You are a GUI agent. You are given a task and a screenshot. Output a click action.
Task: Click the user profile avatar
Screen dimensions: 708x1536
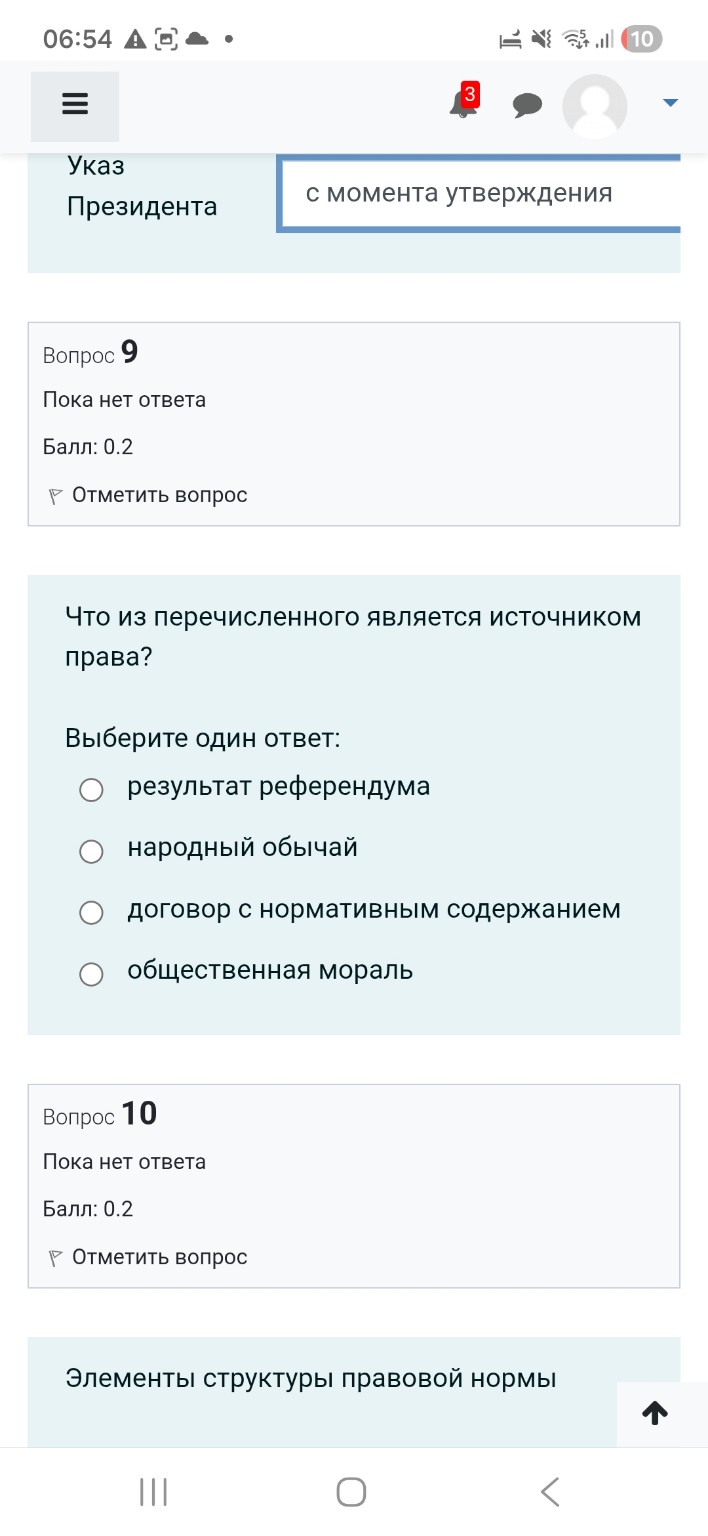point(594,105)
